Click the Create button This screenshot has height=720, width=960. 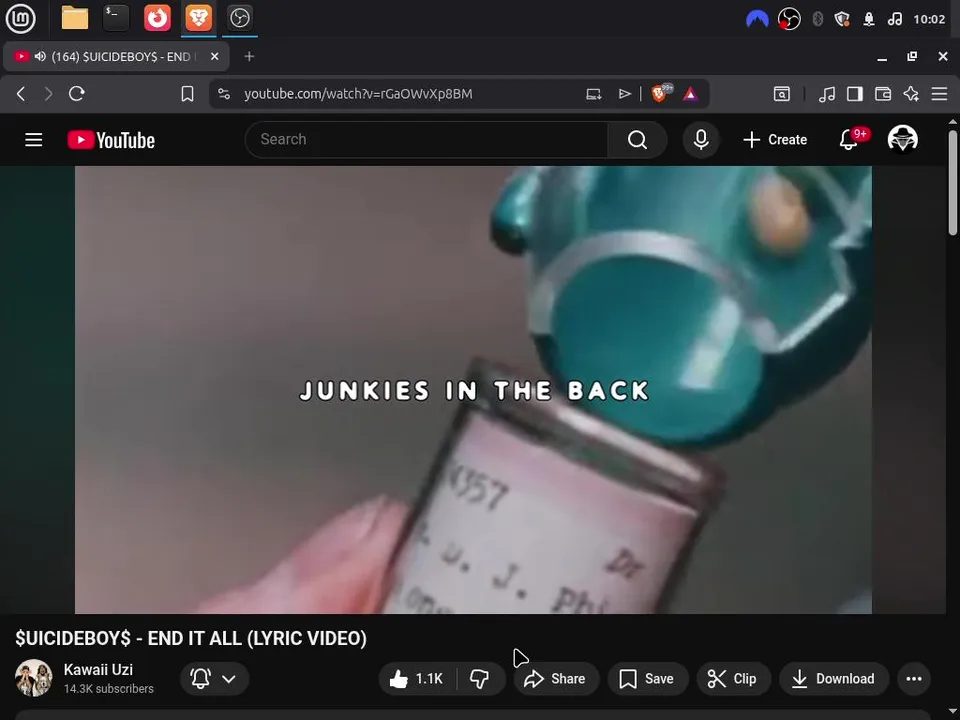pyautogui.click(x=775, y=140)
